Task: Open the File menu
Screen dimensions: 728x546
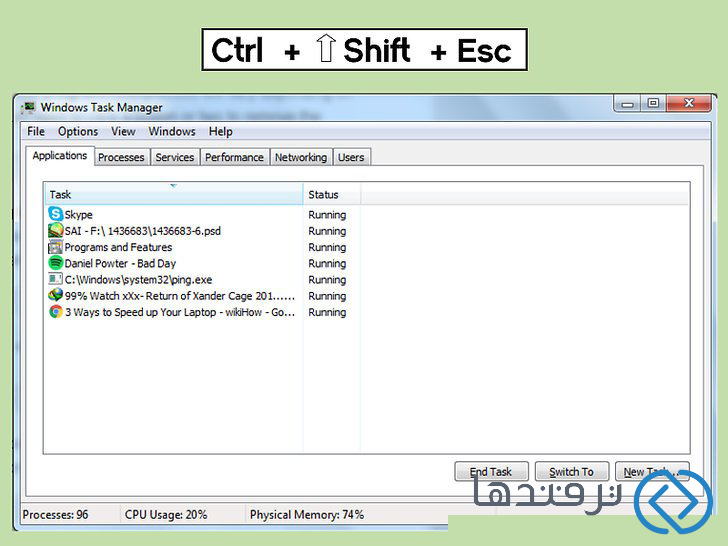Action: [36, 131]
